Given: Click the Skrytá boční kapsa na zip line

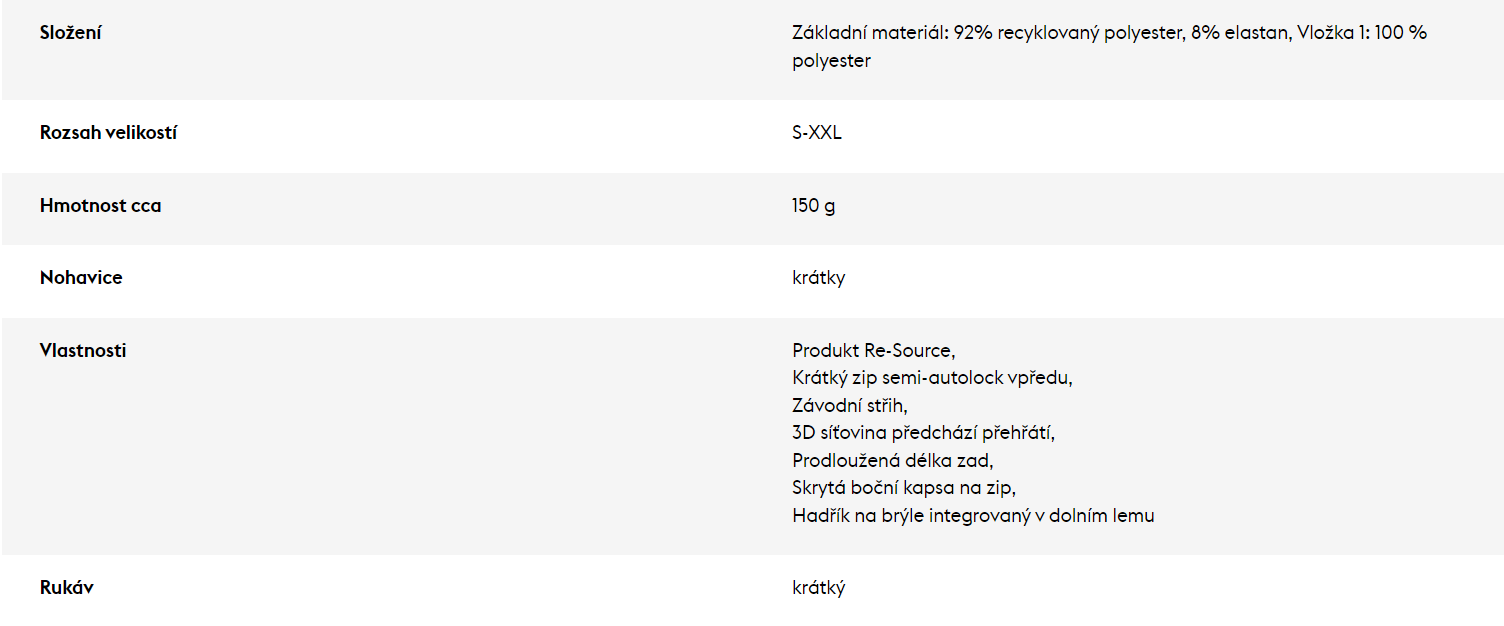Looking at the screenshot, I should [x=904, y=488].
